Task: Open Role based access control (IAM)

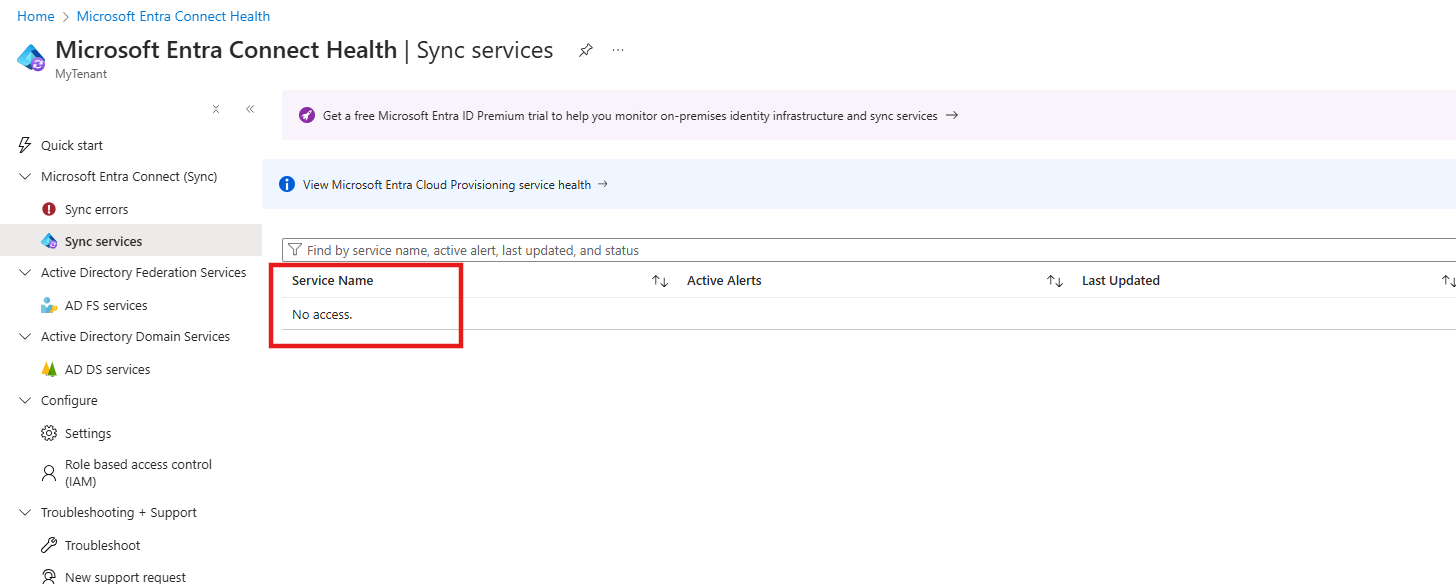Action: 137,472
